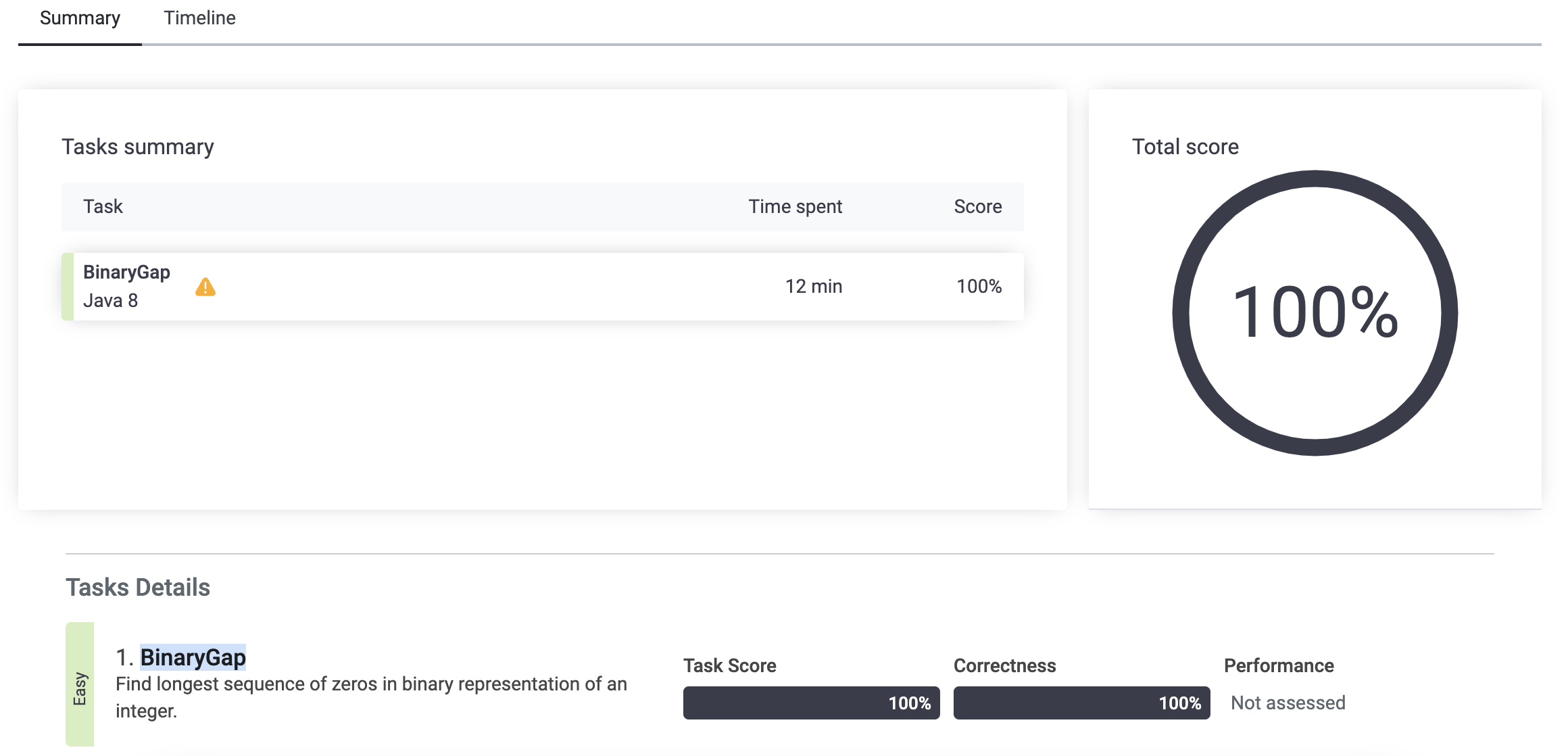The height and width of the screenshot is (756, 1568).
Task: Click the Time spent column header
Action: click(795, 207)
